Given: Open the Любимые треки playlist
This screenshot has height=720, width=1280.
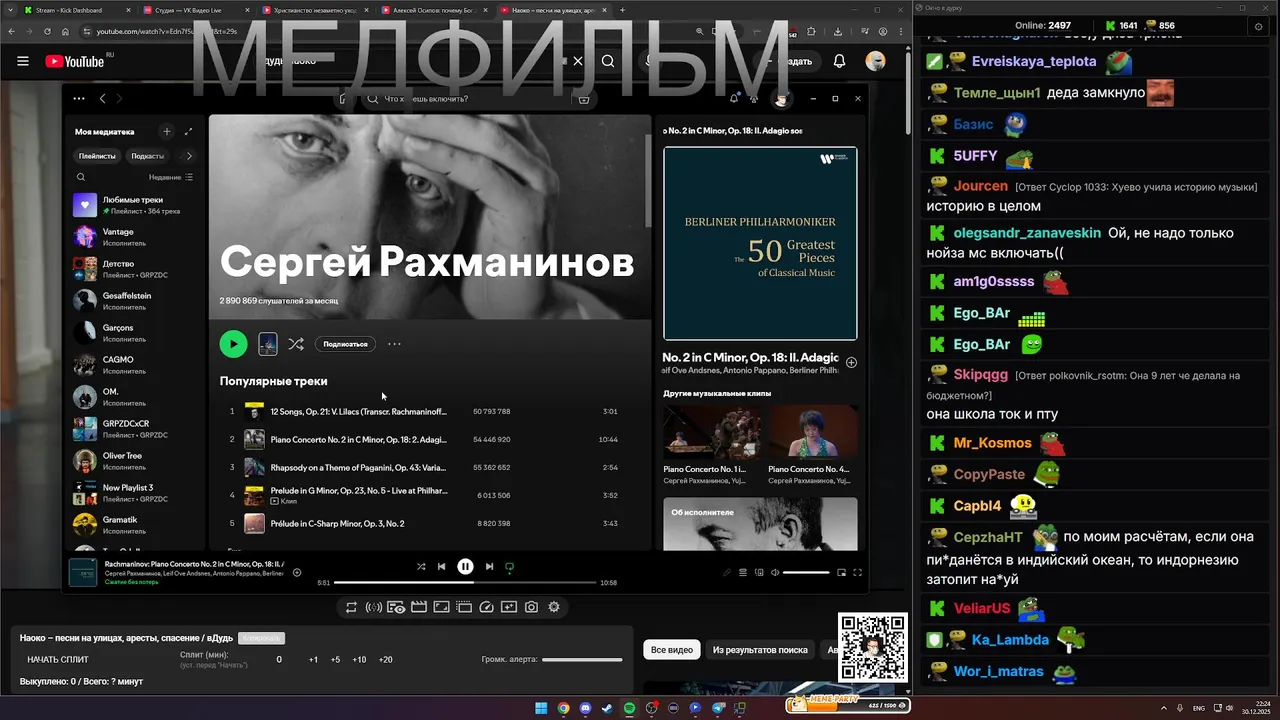Looking at the screenshot, I should coord(134,205).
